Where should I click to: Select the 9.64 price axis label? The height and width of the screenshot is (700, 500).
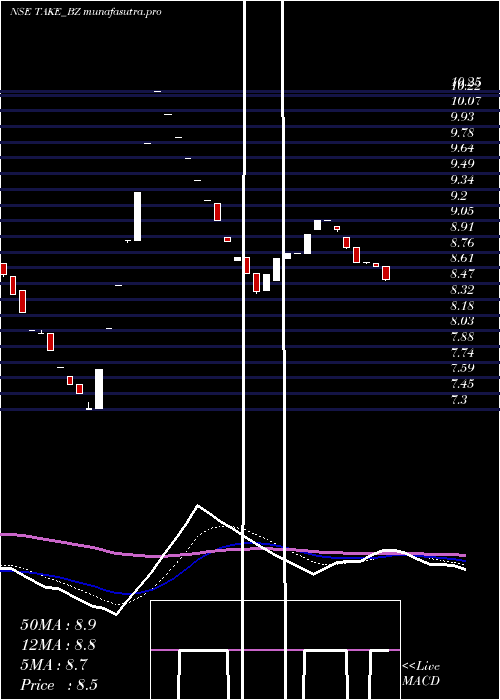coord(462,148)
